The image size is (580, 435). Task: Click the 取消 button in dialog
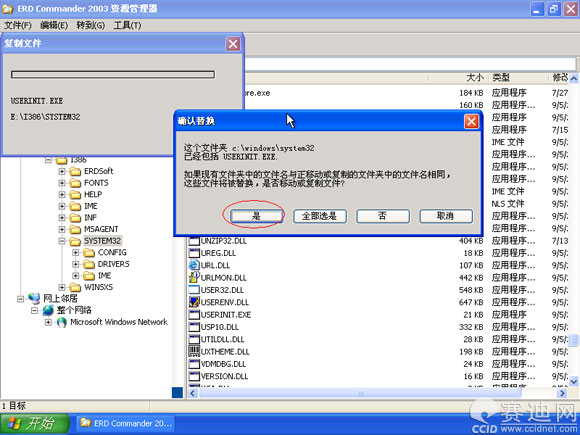(446, 216)
